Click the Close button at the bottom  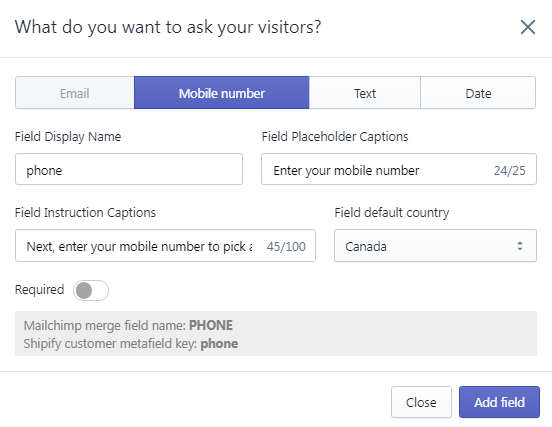421,402
